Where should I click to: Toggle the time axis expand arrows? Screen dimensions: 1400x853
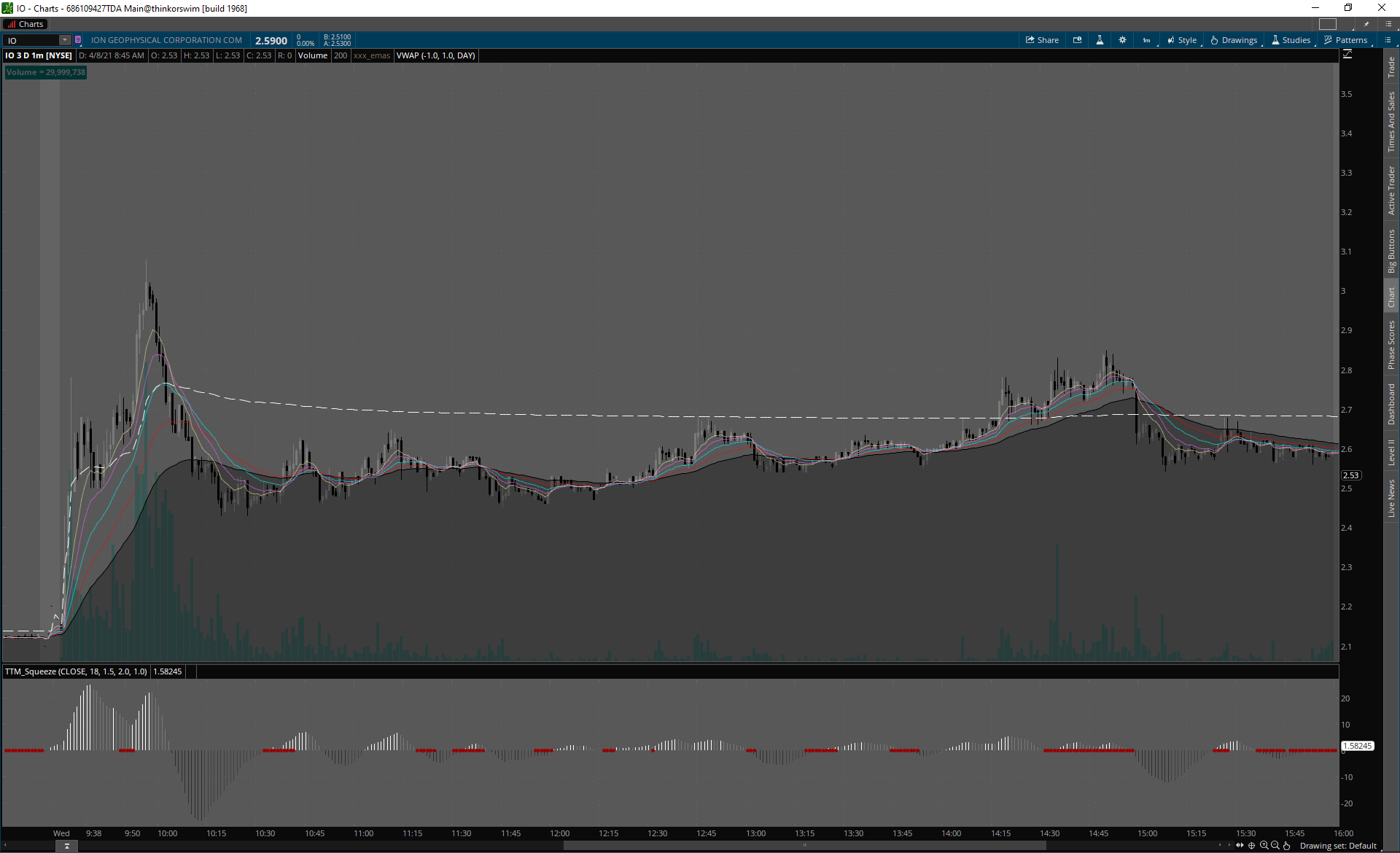pos(1240,846)
